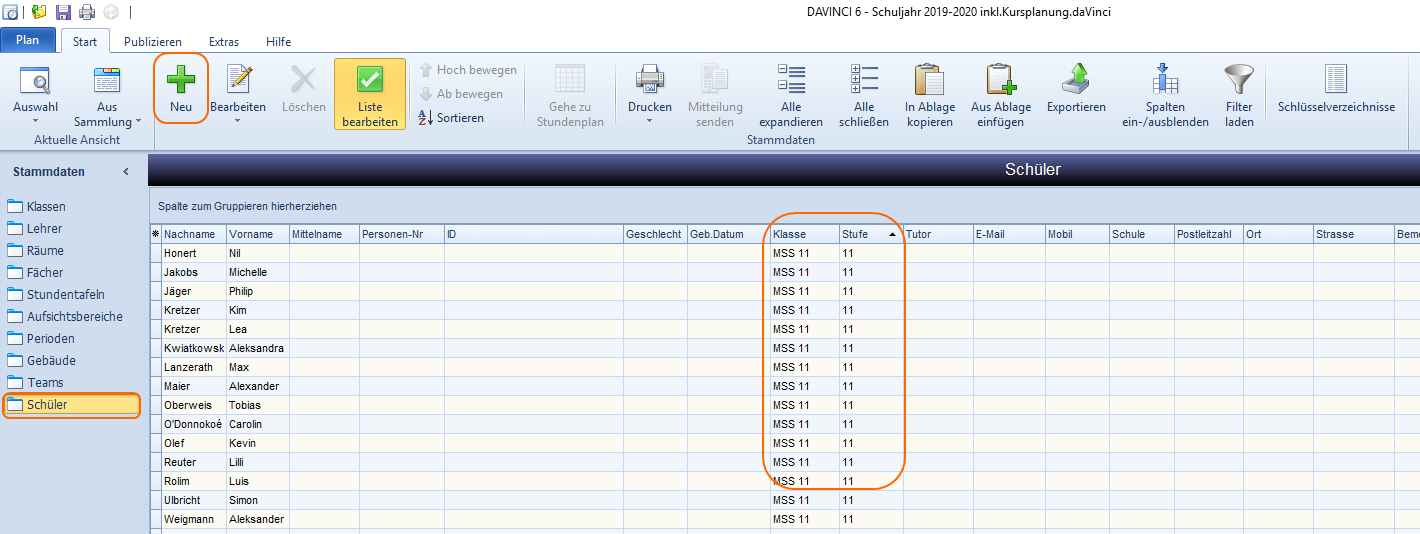Switch to the Publizieren tab
This screenshot has height=534, width=1420.
(153, 42)
